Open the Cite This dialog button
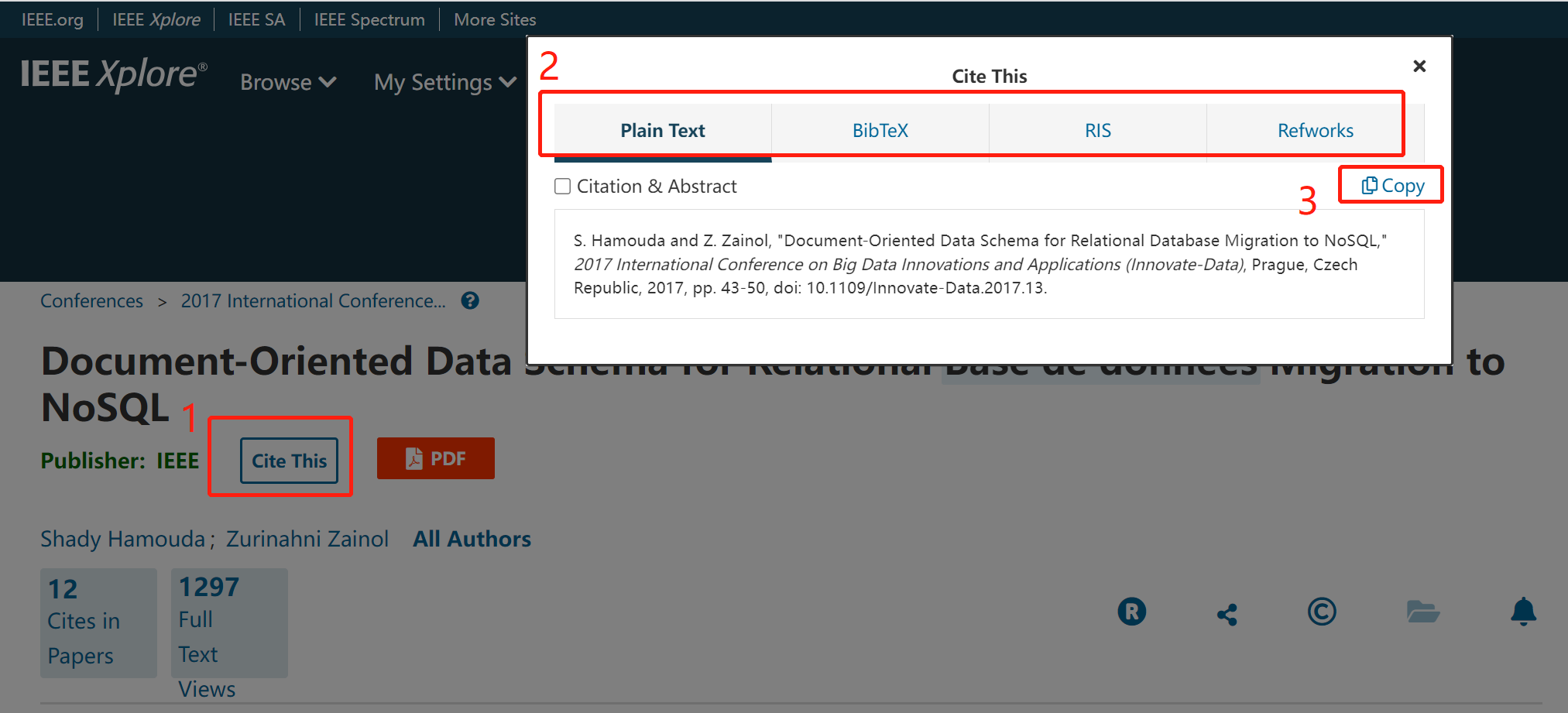Screen dimensions: 1568x713 click(288, 460)
